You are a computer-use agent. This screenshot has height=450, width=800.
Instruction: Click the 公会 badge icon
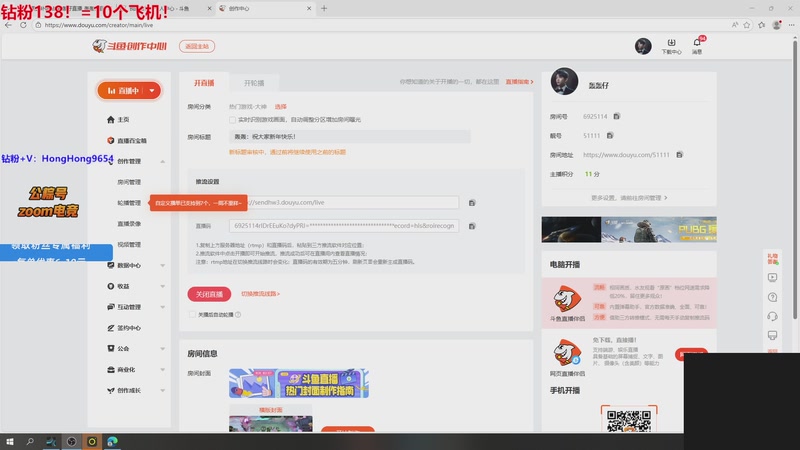[x=111, y=348]
